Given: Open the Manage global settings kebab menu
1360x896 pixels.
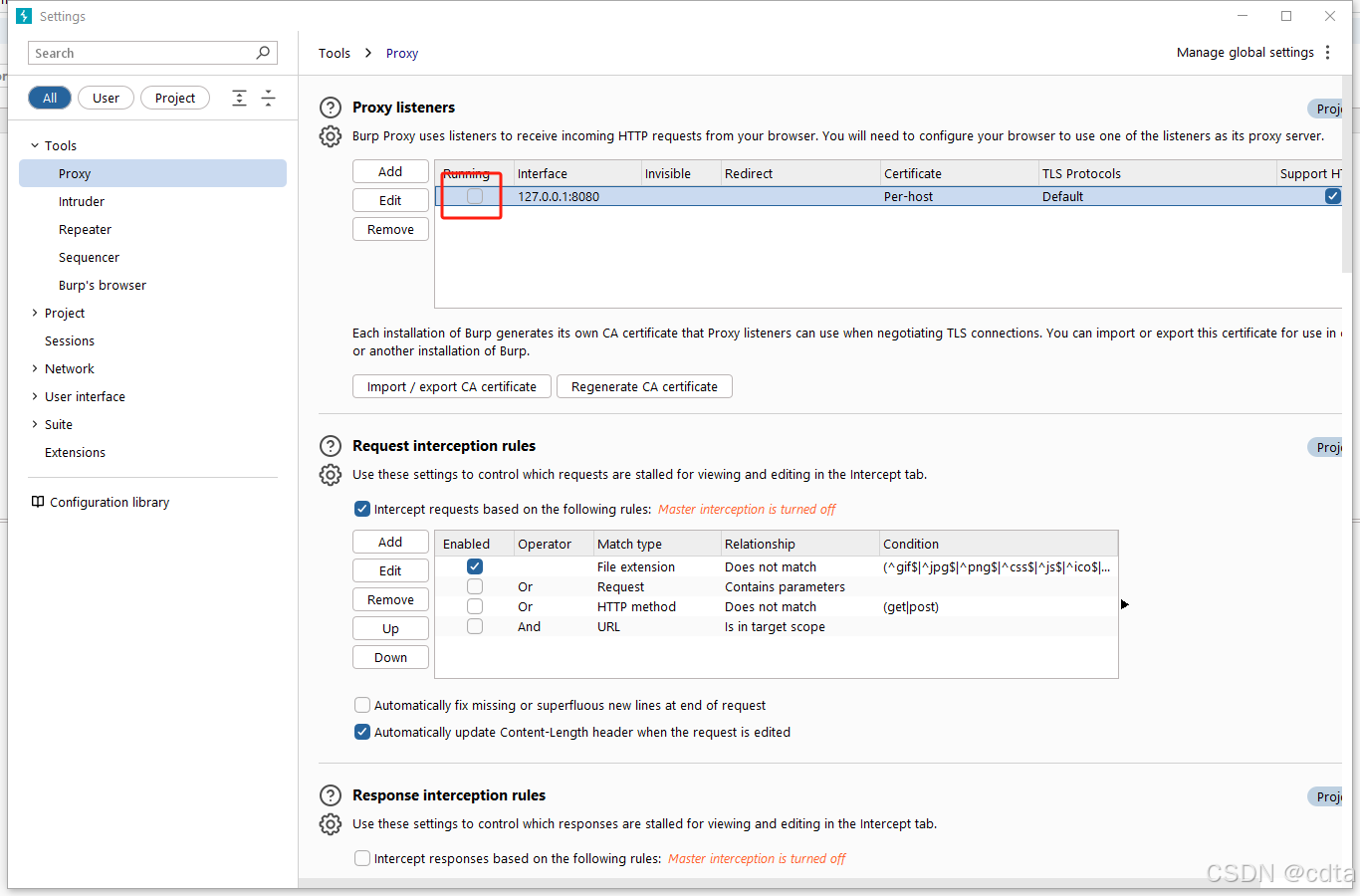Looking at the screenshot, I should [1327, 53].
